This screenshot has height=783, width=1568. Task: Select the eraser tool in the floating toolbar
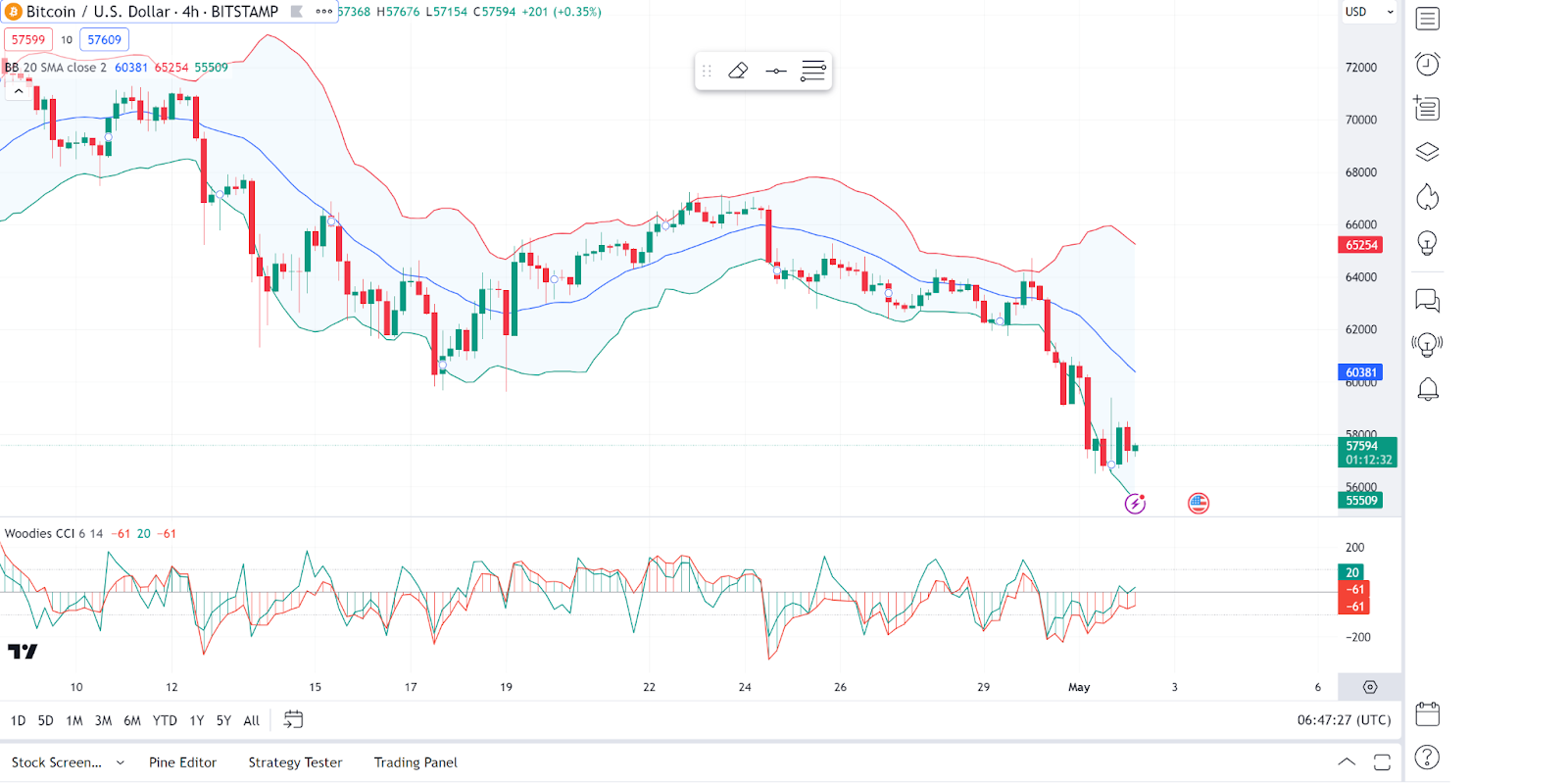tap(739, 71)
